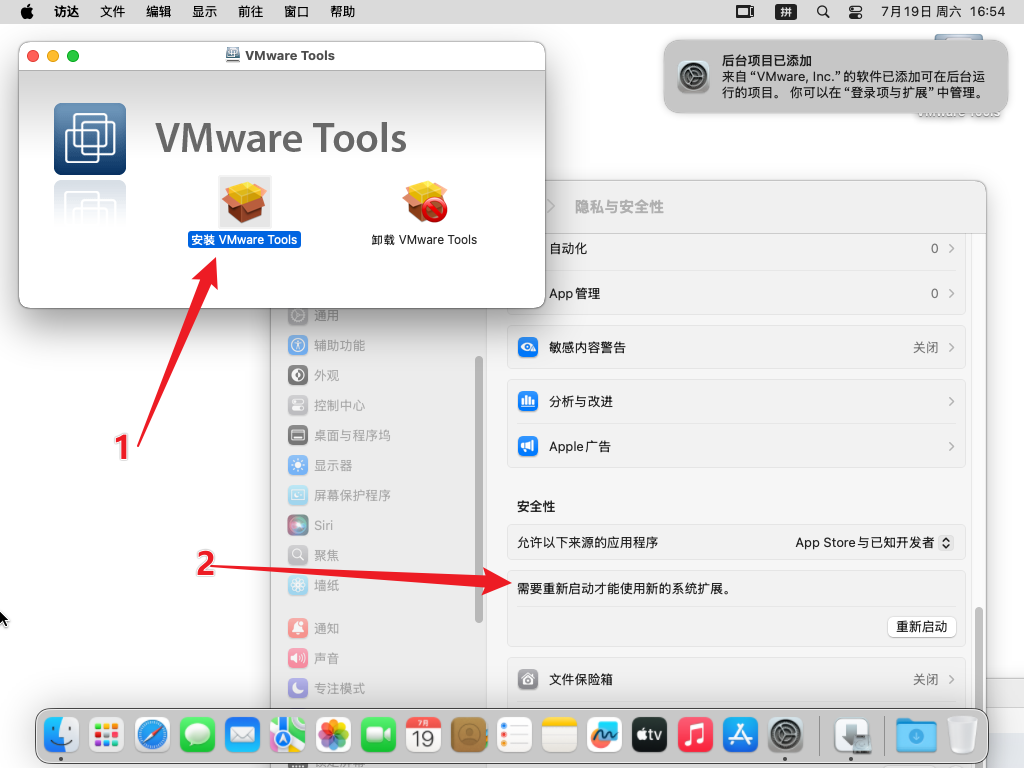Open System Settings from the Dock
This screenshot has width=1024, height=768.
click(x=786, y=735)
